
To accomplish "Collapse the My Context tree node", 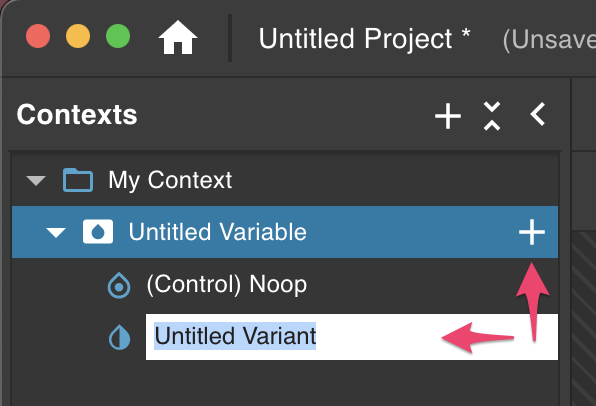I will coord(36,181).
